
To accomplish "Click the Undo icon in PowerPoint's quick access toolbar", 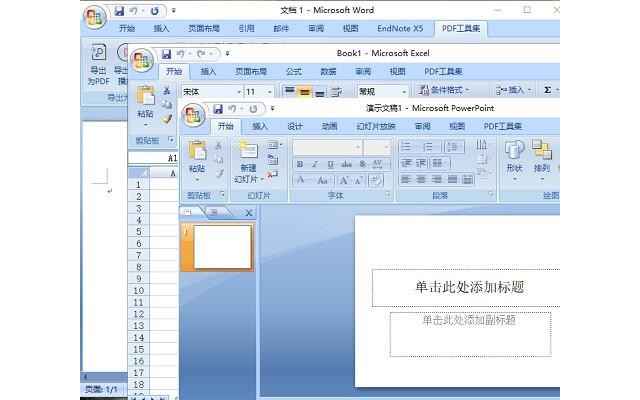I will (x=232, y=109).
